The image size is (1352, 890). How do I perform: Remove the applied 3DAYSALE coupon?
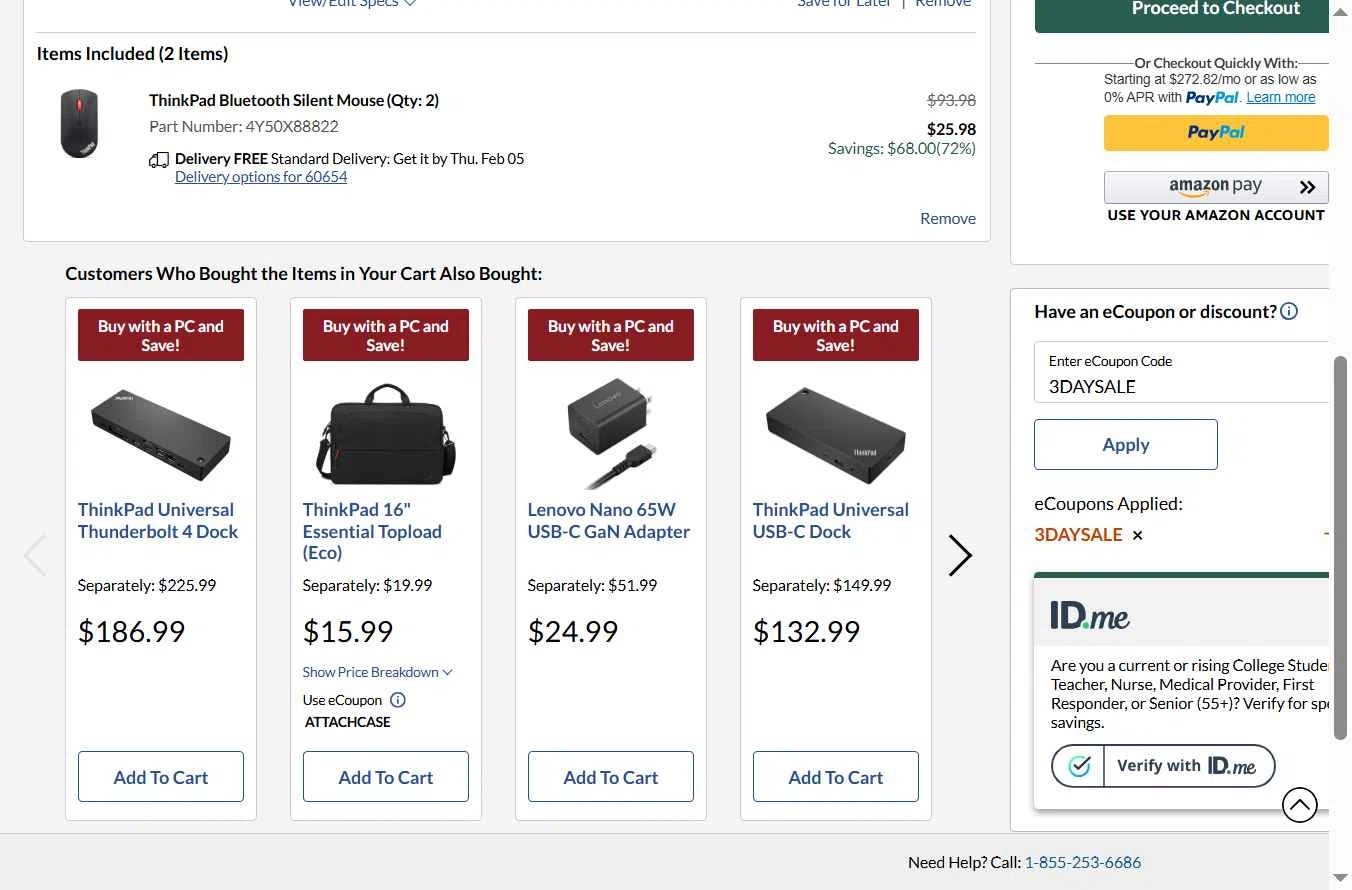click(x=1137, y=536)
